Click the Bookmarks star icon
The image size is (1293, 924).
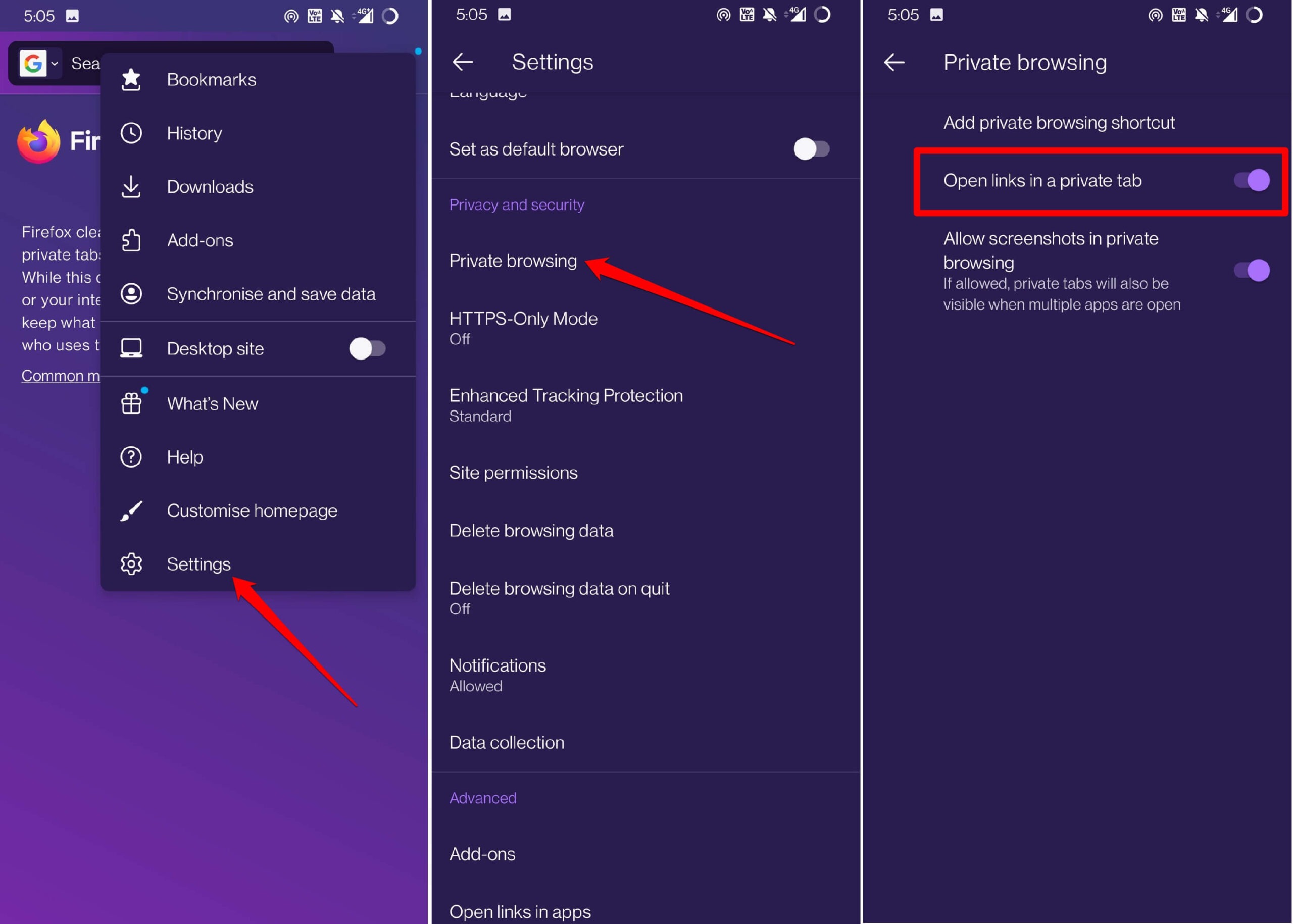point(131,79)
